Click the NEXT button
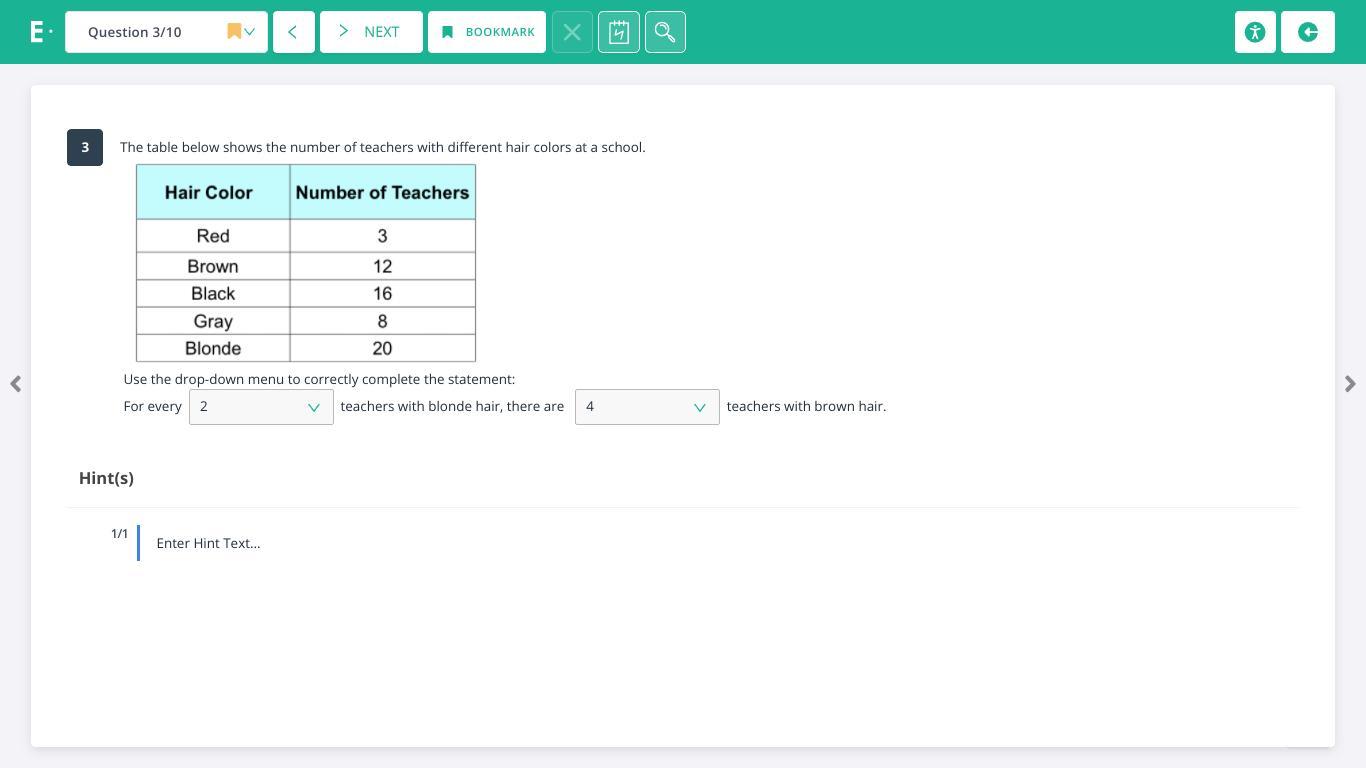1366x768 pixels. (x=371, y=32)
